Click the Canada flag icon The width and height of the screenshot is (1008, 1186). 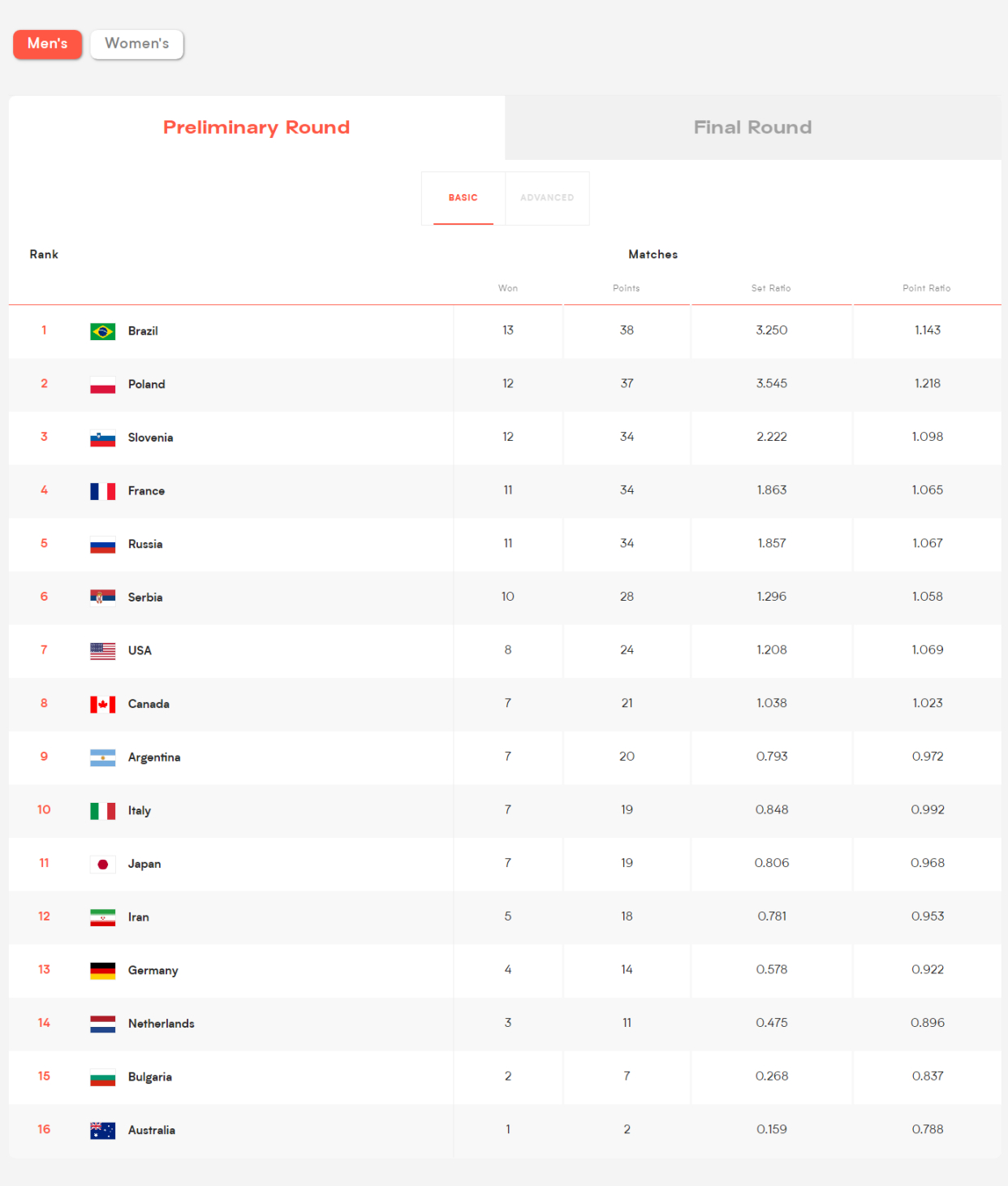[x=102, y=705]
